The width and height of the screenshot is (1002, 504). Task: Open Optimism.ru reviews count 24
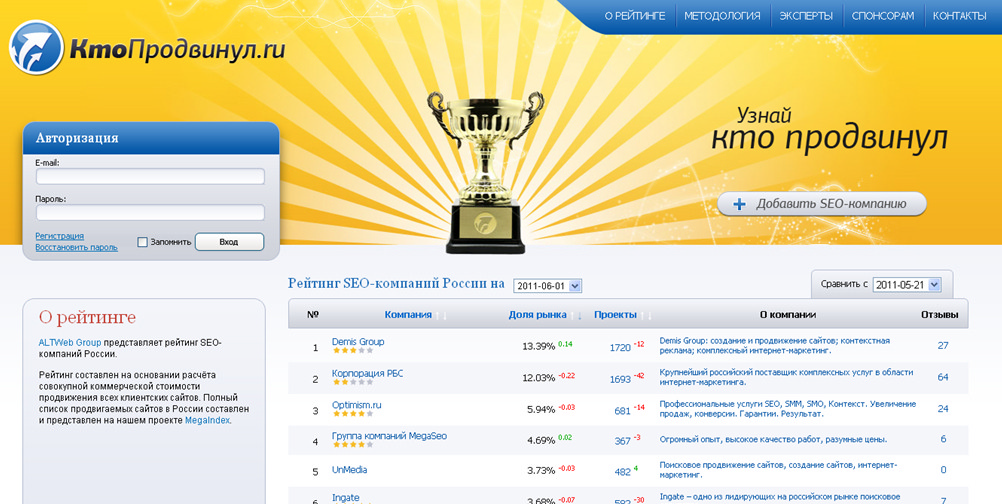pyautogui.click(x=943, y=408)
